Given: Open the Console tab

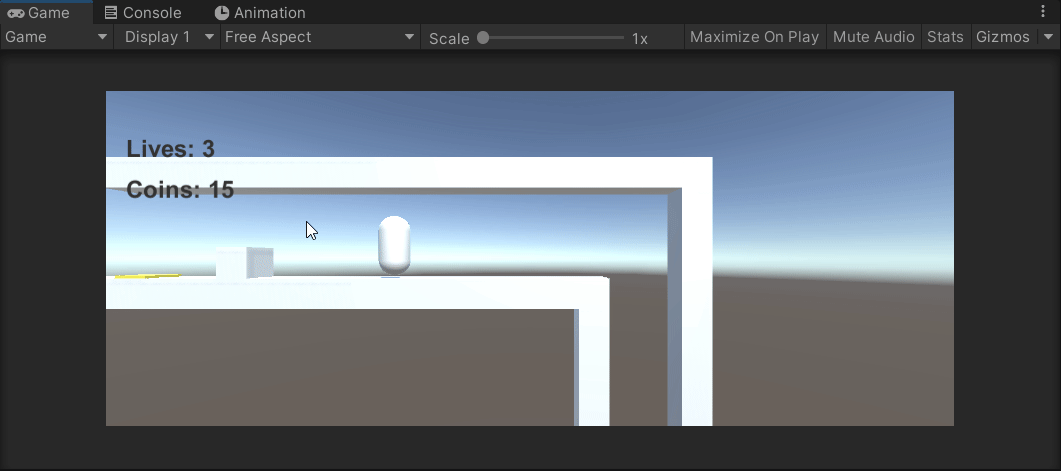Looking at the screenshot, I should click(143, 13).
